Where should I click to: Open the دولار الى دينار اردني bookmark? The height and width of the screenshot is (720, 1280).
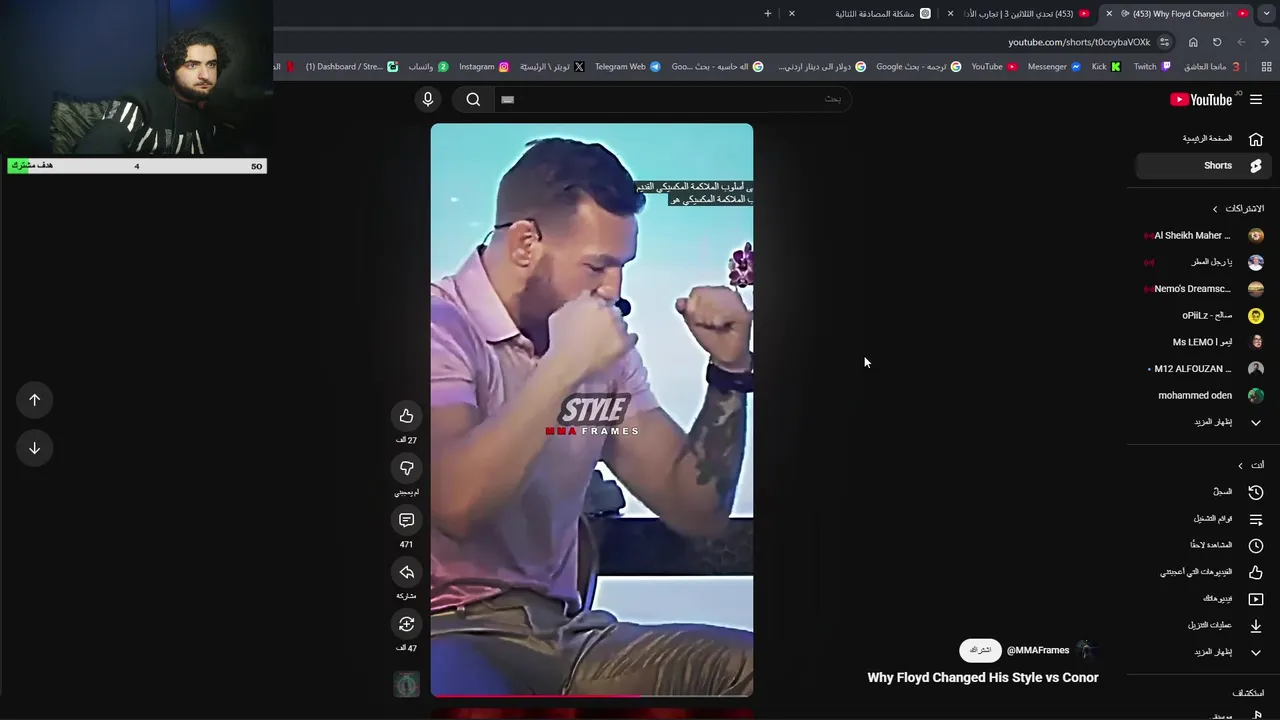point(822,67)
